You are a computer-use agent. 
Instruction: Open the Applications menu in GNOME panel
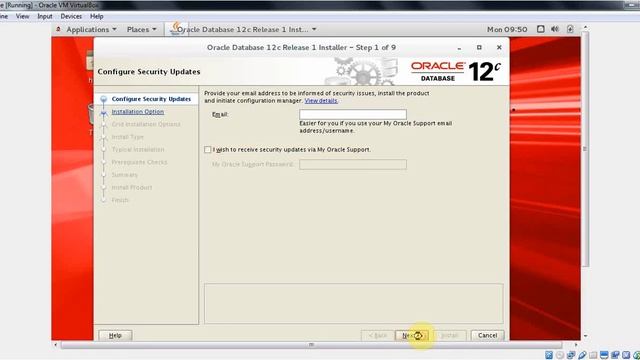click(x=91, y=29)
